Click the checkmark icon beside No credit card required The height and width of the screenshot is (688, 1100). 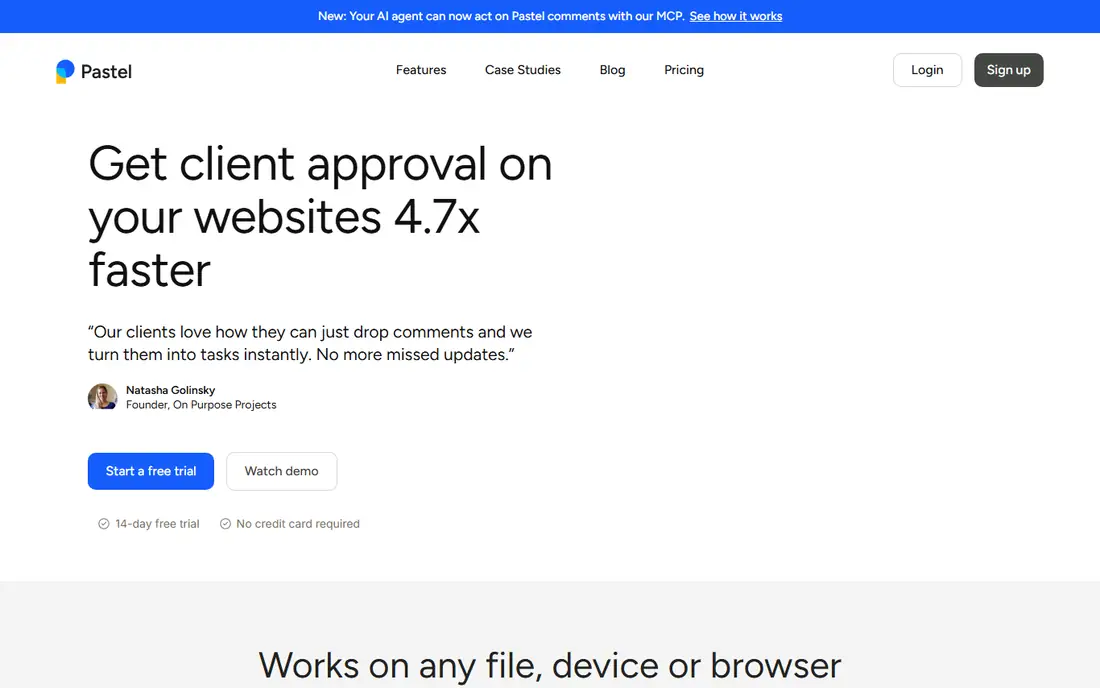225,524
